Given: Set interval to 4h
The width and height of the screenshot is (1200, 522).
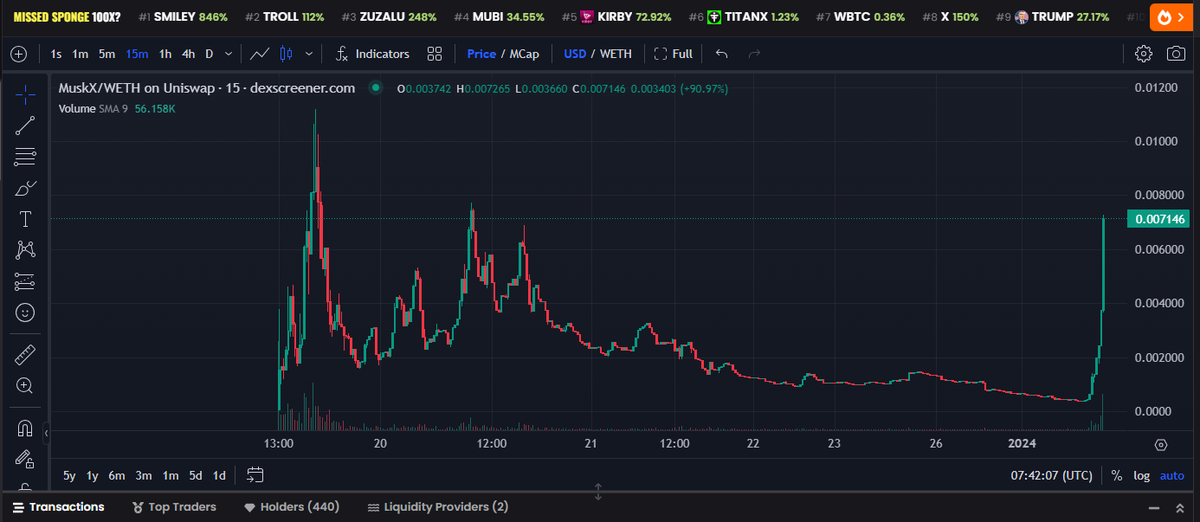Looking at the screenshot, I should pos(188,54).
